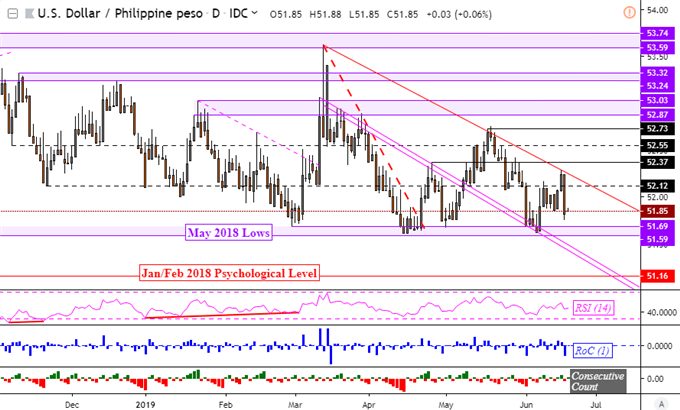
Task: Open the orange alert warning icon
Action: click(x=629, y=12)
